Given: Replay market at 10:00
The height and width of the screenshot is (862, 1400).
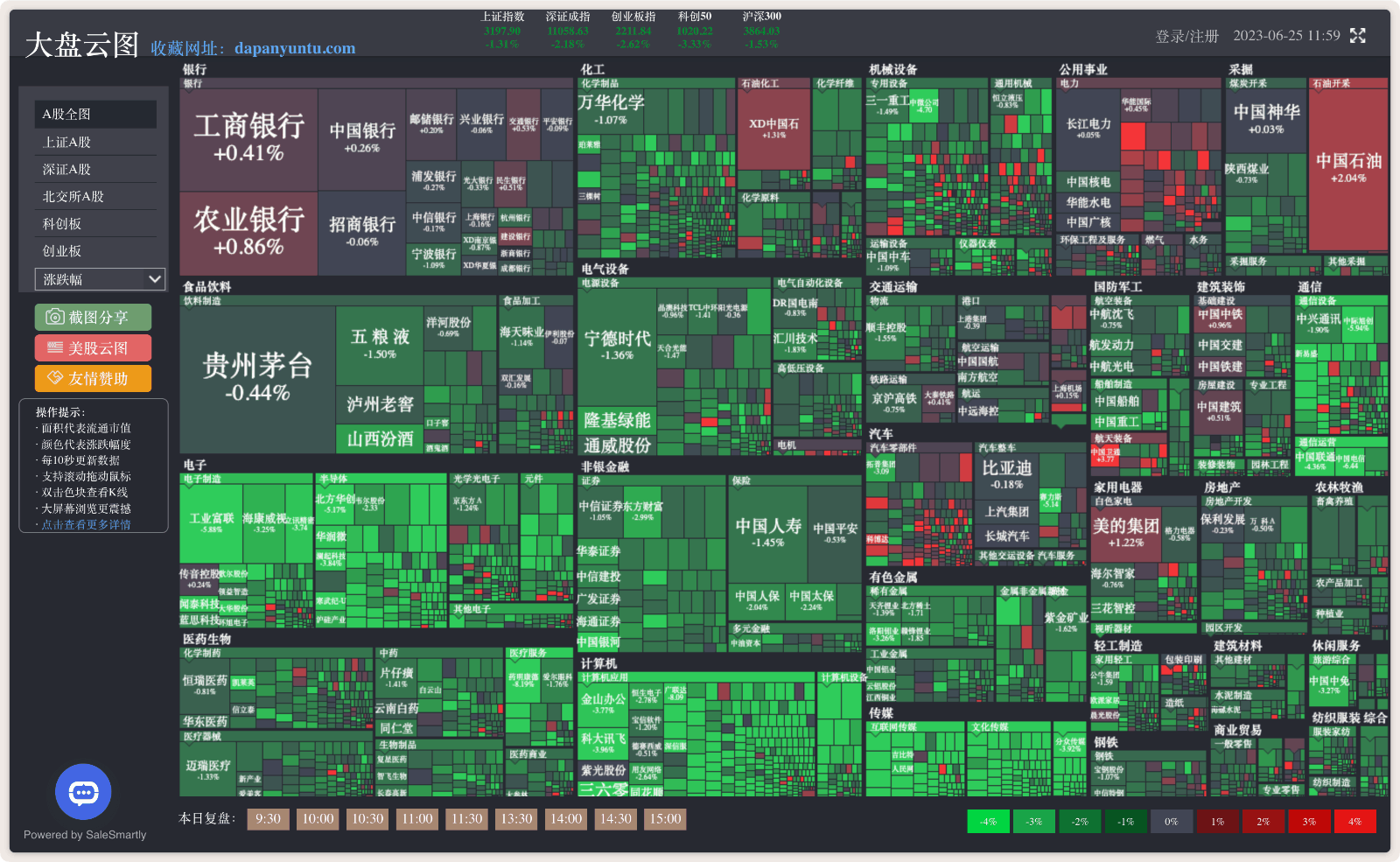Looking at the screenshot, I should (x=318, y=819).
